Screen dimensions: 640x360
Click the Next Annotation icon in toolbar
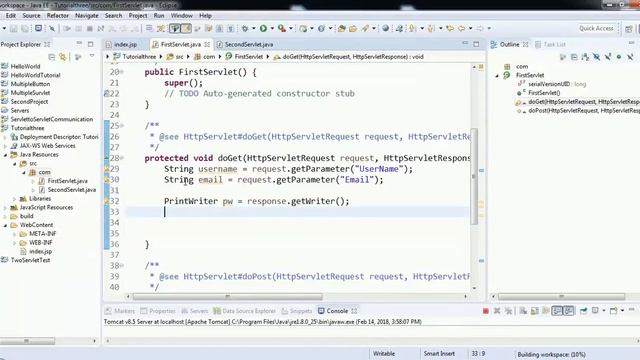[x=413, y=28]
